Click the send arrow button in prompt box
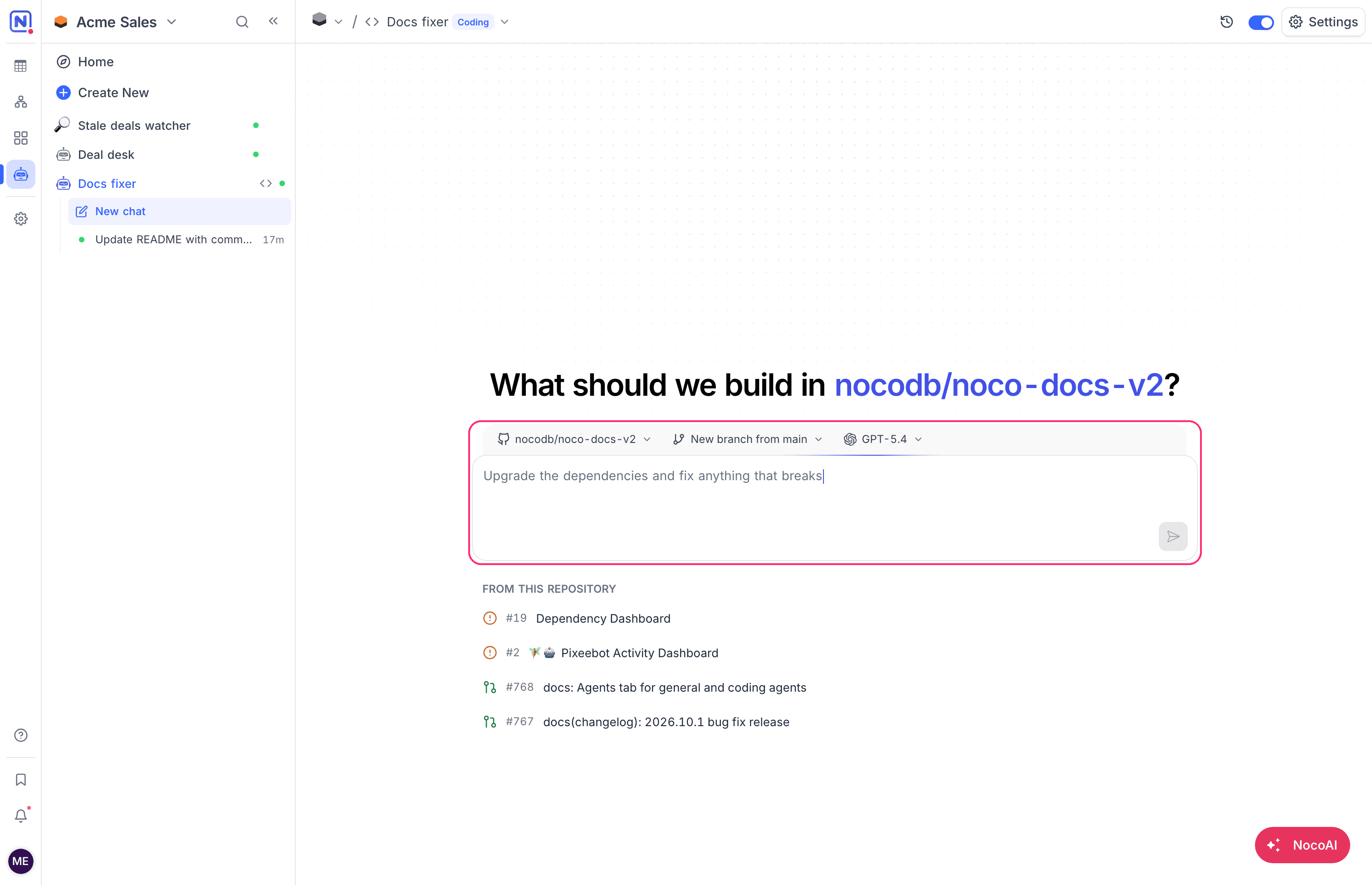The height and width of the screenshot is (885, 1372). coord(1173,536)
